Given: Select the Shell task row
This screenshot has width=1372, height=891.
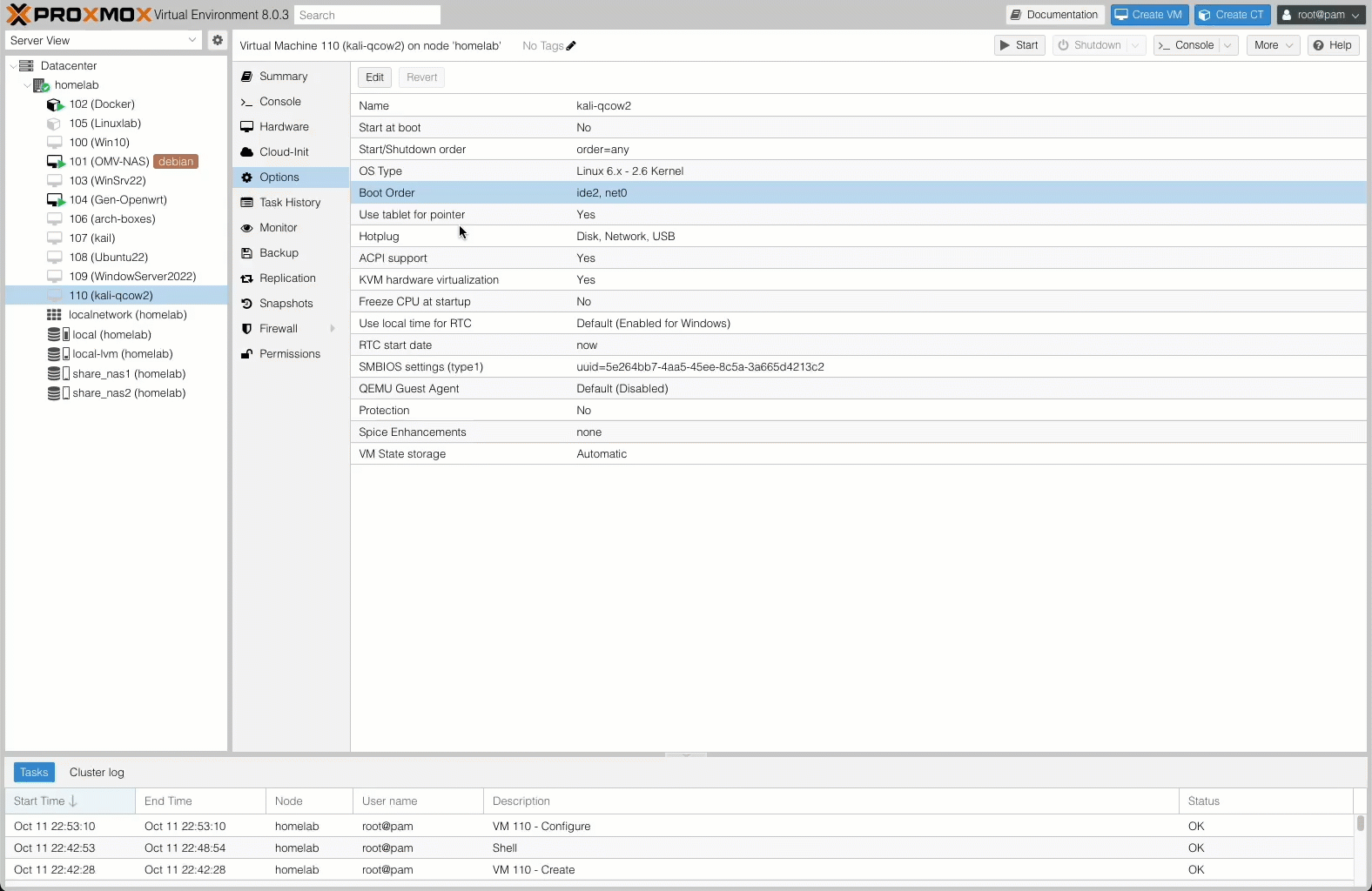Looking at the screenshot, I should coord(679,848).
